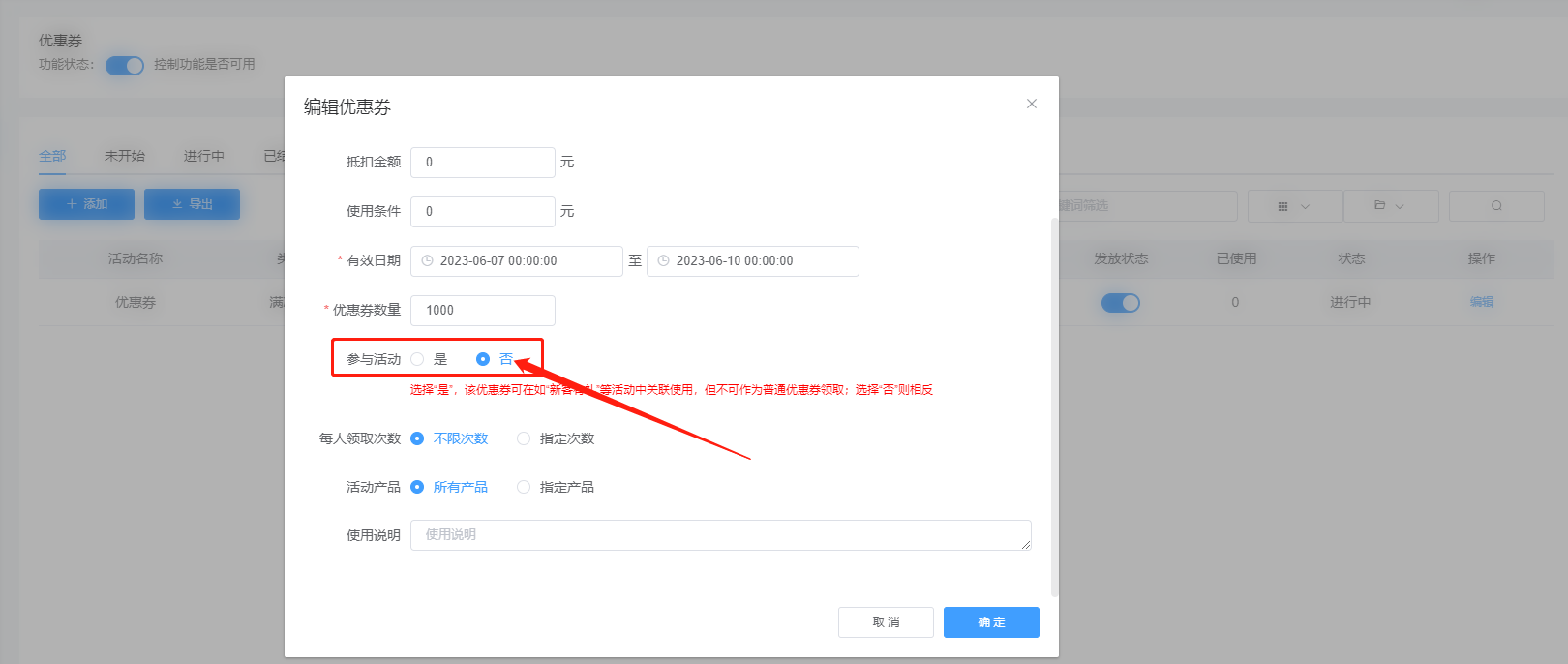Click the 确定 button
Viewport: 1568px width, 664px height.
click(991, 622)
